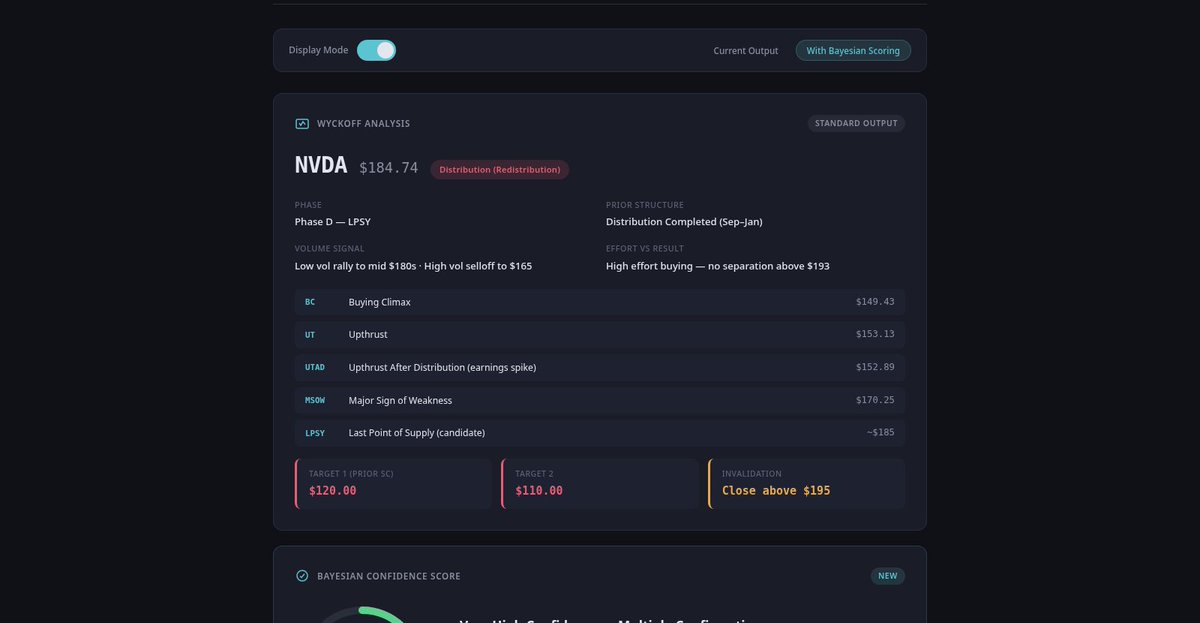Screen dimensions: 1200x623
Task: Select the LPSY Last Point of Supply row
Action: tap(600, 433)
